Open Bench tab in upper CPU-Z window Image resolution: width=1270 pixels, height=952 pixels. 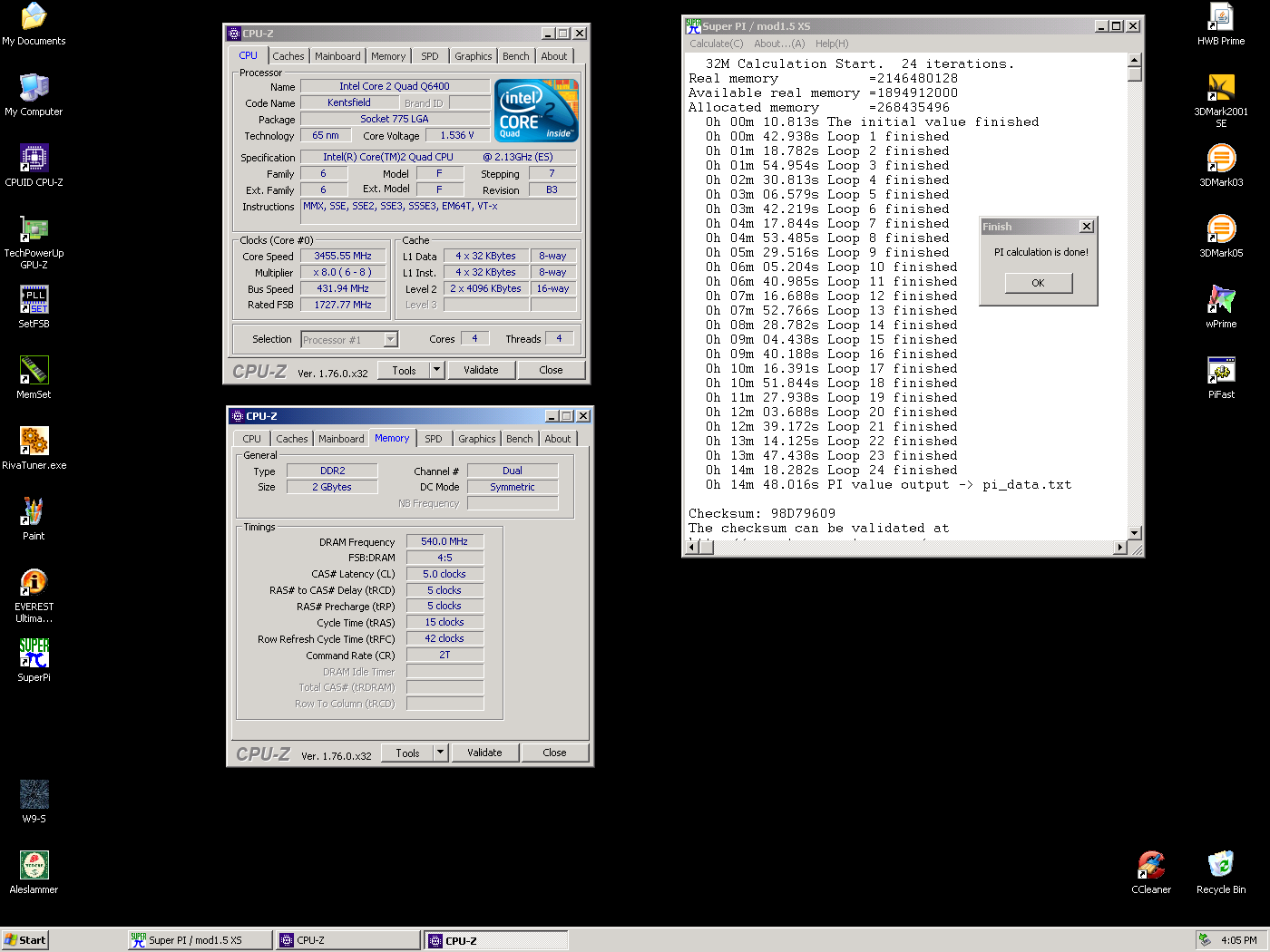tap(516, 56)
